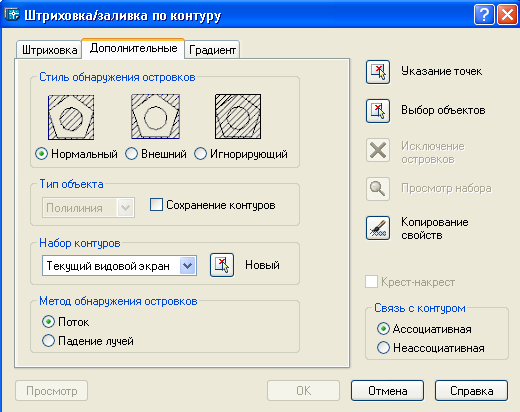The image size is (520, 412).
Task: Open the Полилиния object type dropdown
Action: 88,208
